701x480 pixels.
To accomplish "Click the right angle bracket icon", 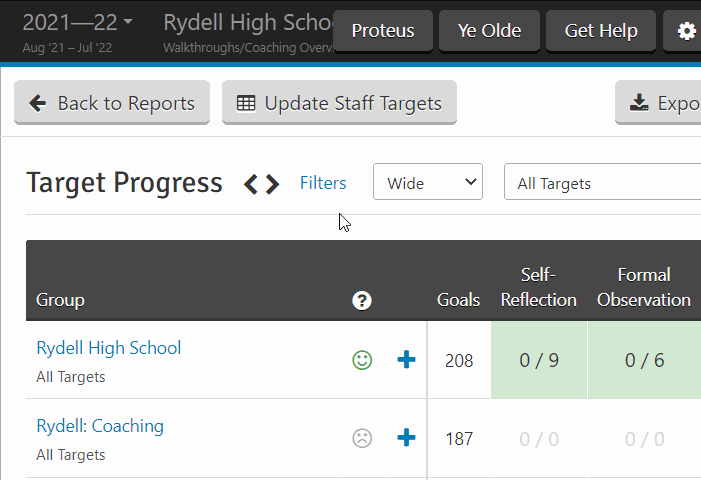I will [x=272, y=184].
